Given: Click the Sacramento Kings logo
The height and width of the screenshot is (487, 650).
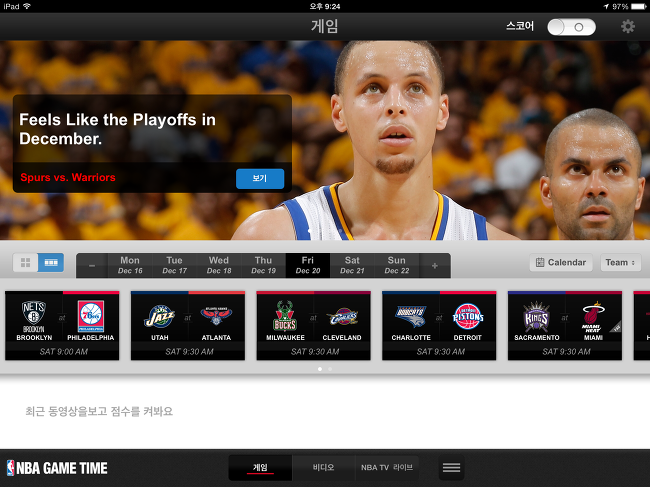Looking at the screenshot, I should [536, 317].
